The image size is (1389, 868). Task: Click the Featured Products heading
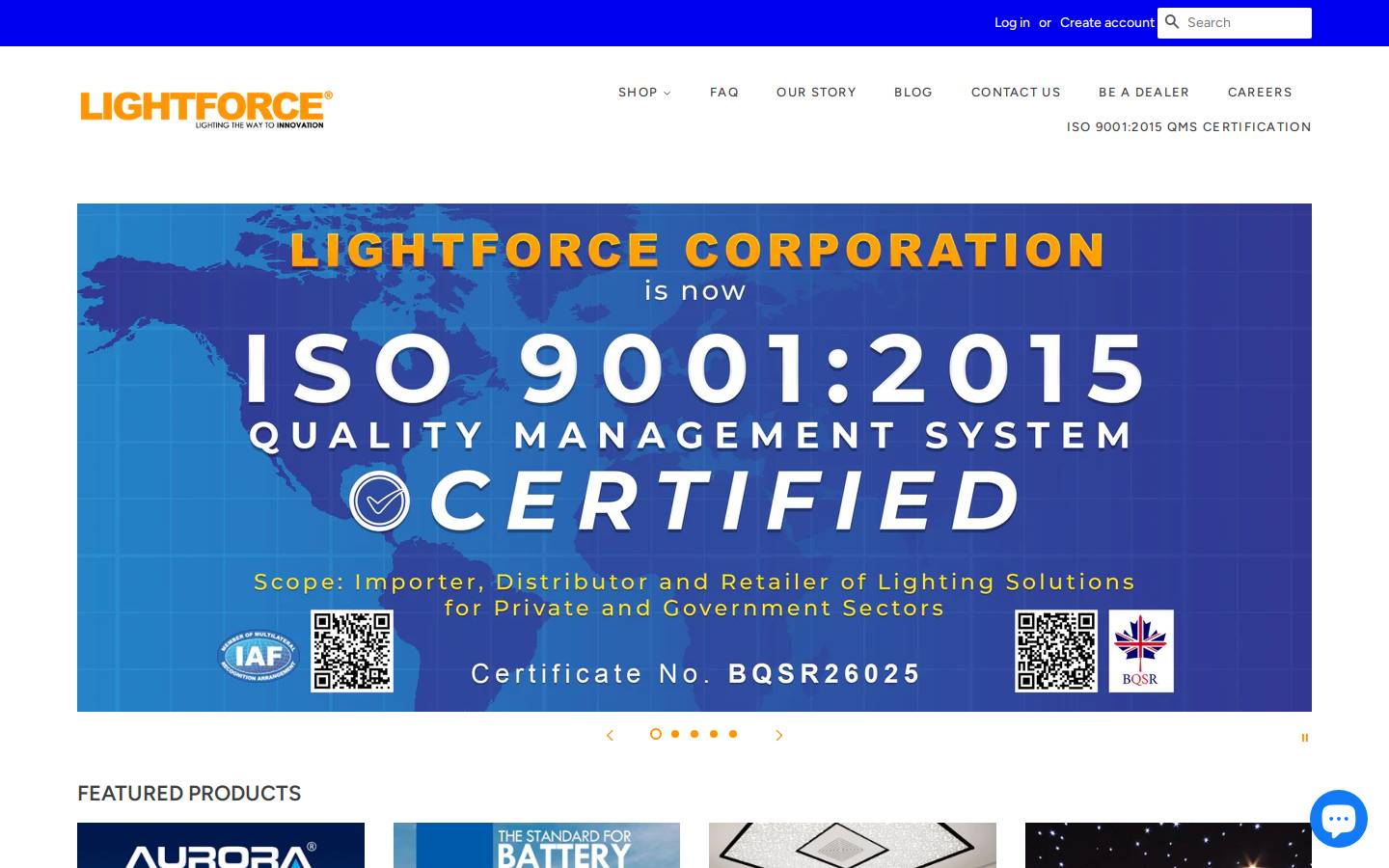(189, 794)
